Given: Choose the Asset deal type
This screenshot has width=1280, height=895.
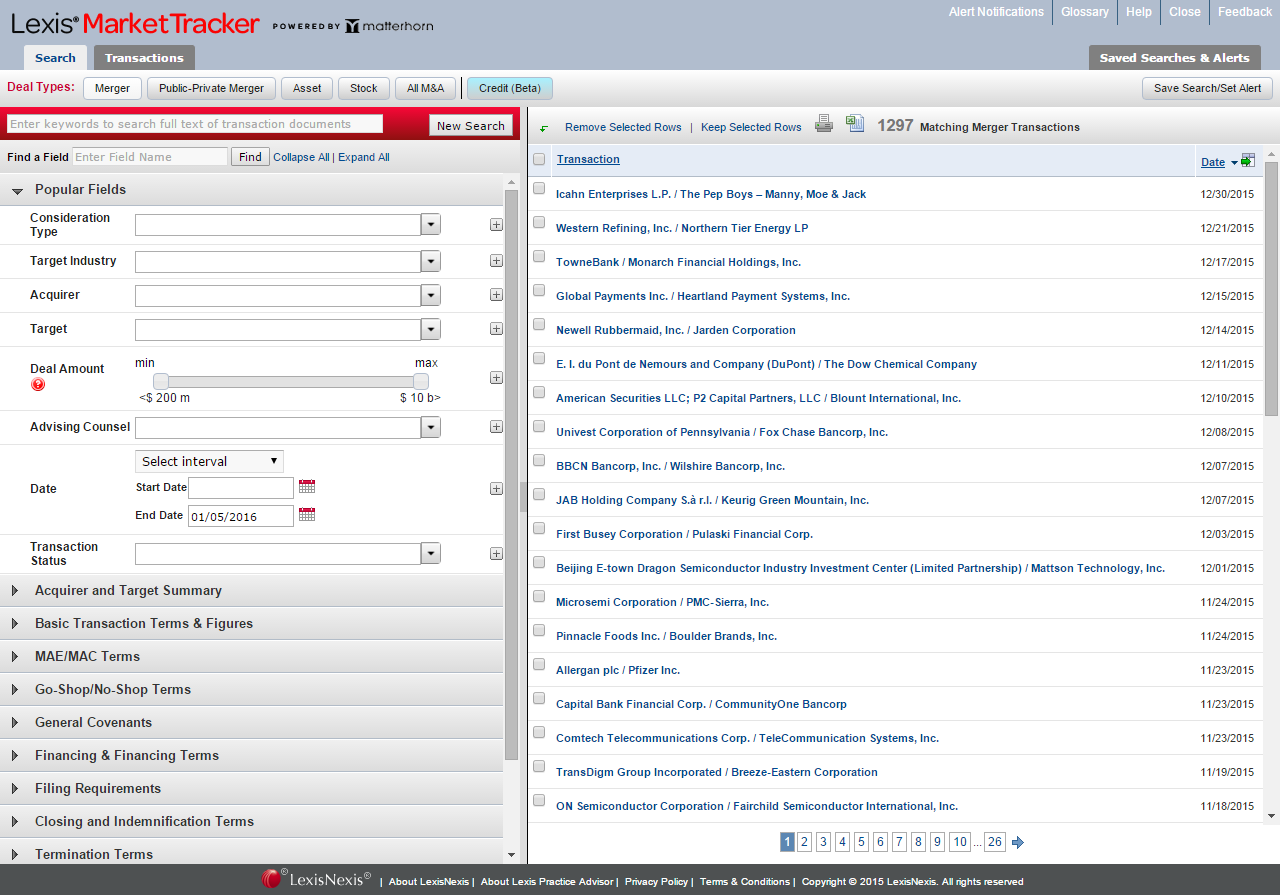Looking at the screenshot, I should pos(307,88).
